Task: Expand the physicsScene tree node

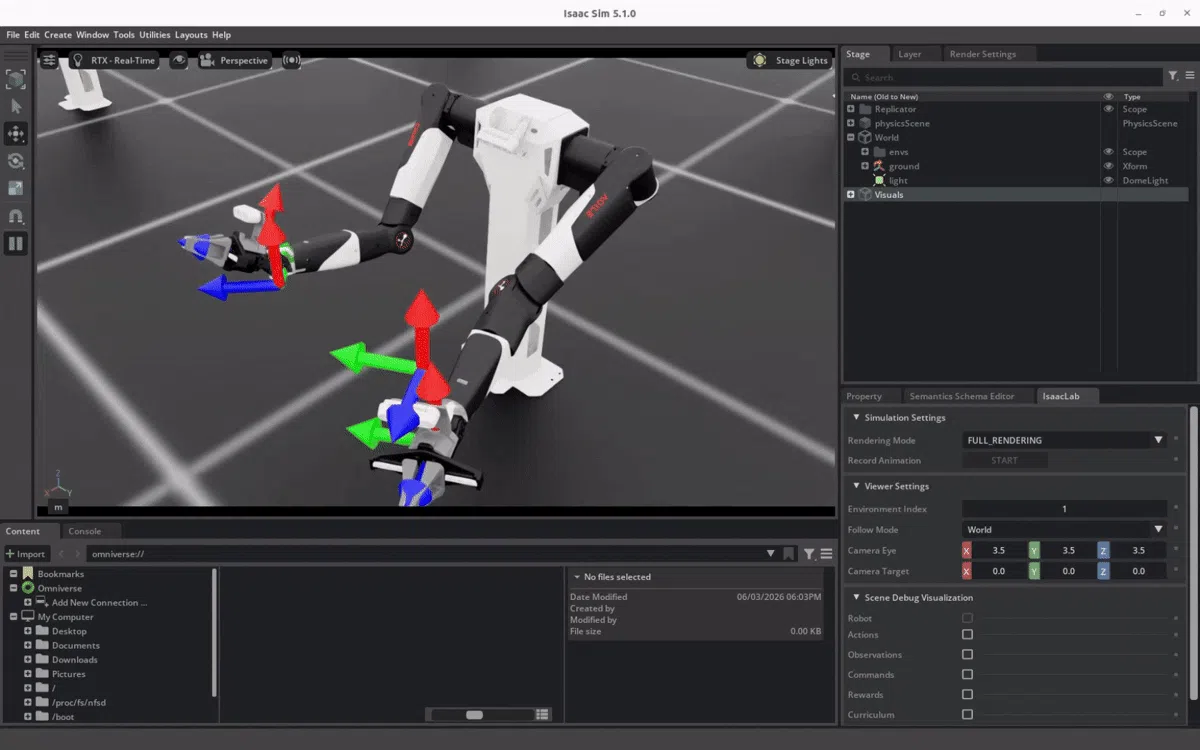Action: tap(851, 123)
